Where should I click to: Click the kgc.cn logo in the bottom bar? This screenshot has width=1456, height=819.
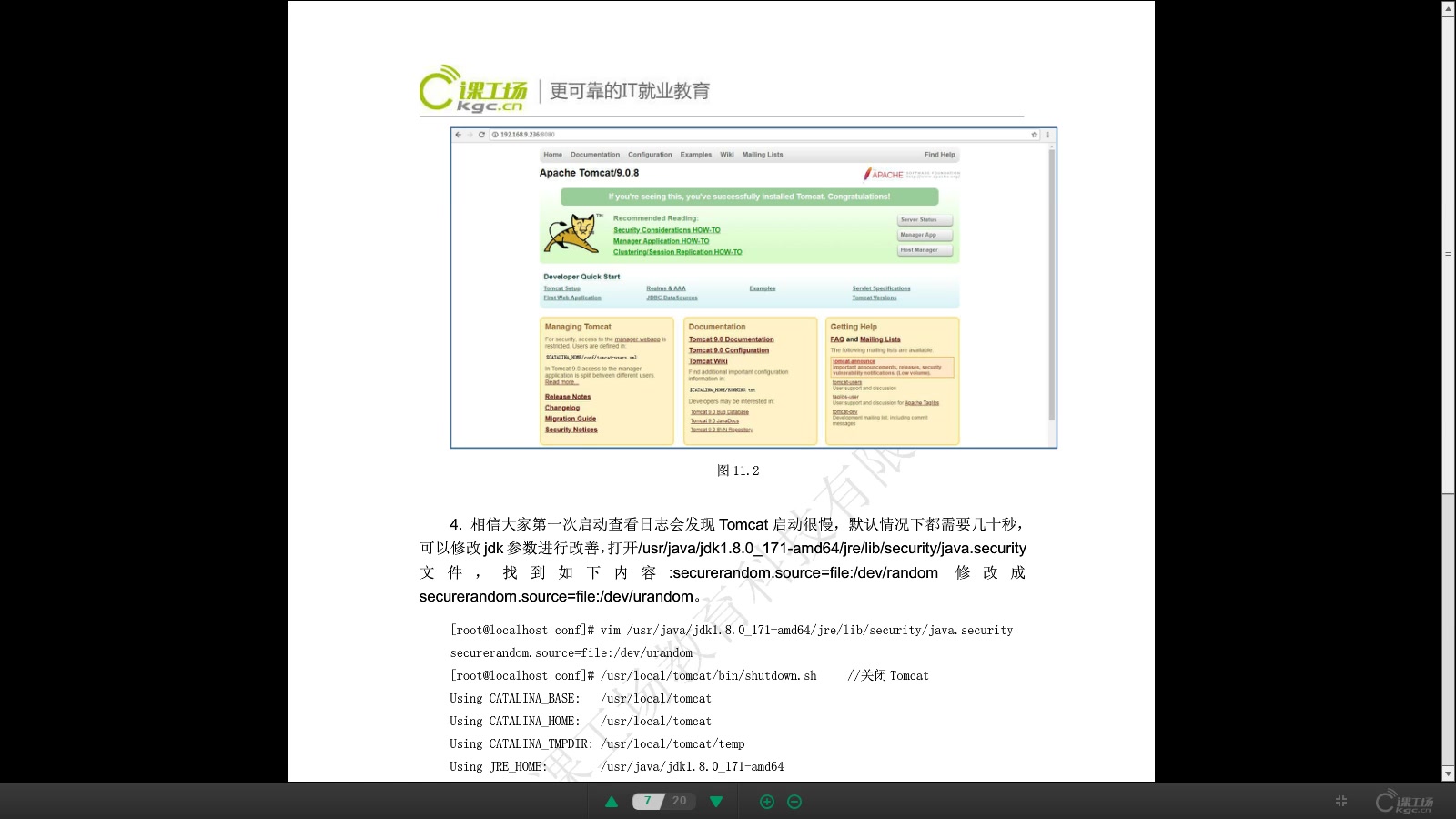pyautogui.click(x=1404, y=801)
